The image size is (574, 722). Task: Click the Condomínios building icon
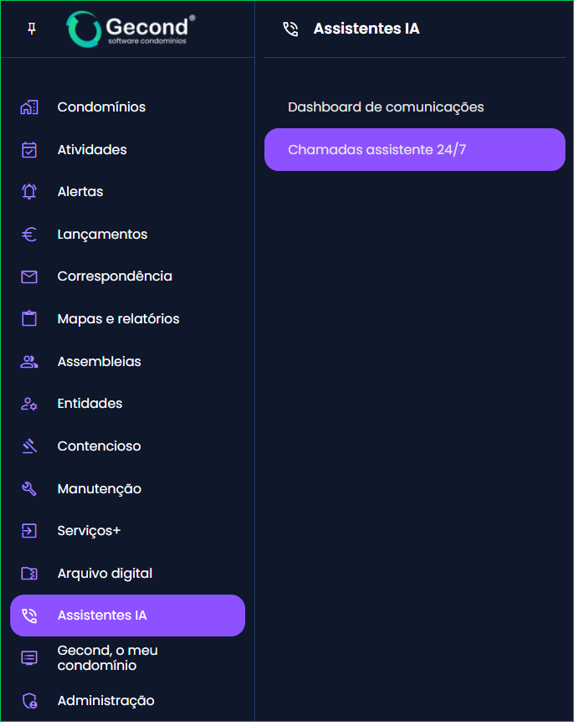tap(29, 107)
